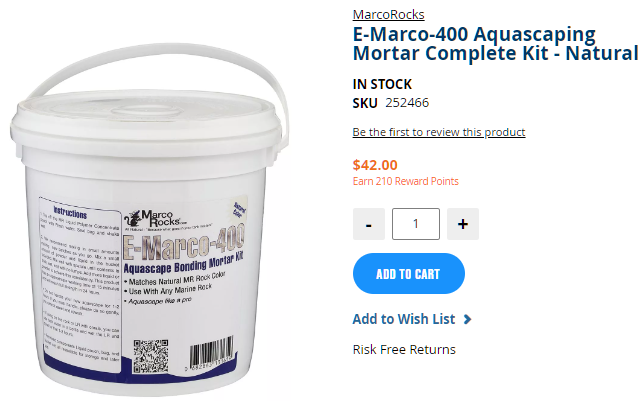Open the Risk Free Returns info
The width and height of the screenshot is (644, 401).
click(x=404, y=350)
